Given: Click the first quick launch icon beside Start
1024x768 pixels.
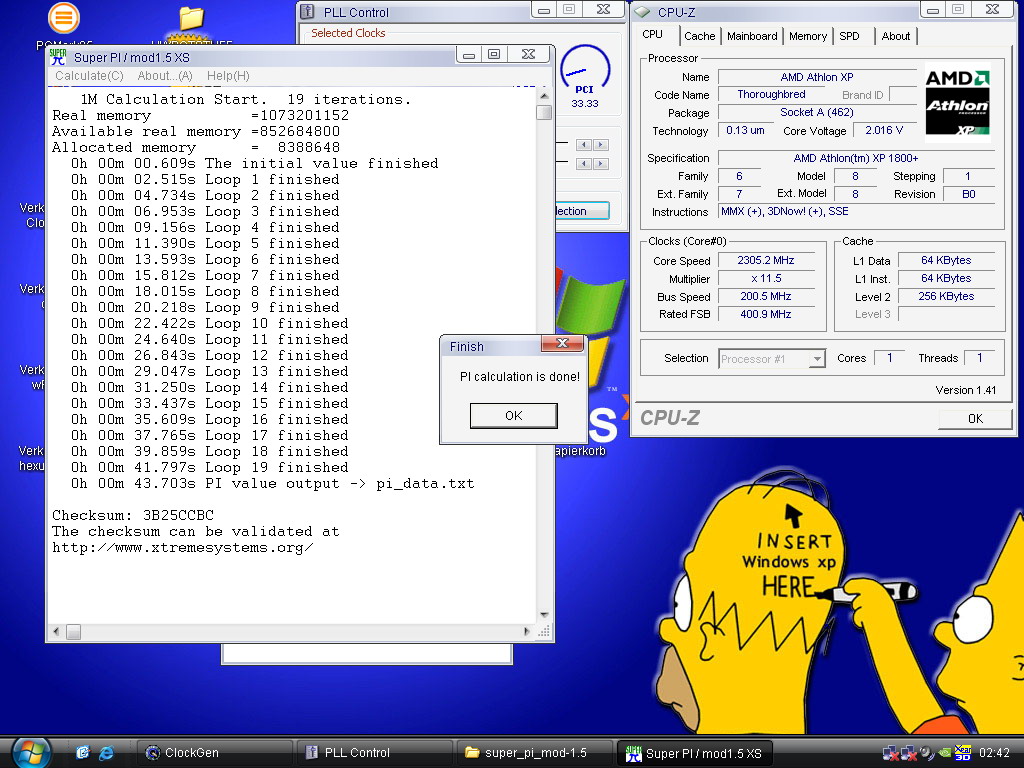Looking at the screenshot, I should point(82,752).
